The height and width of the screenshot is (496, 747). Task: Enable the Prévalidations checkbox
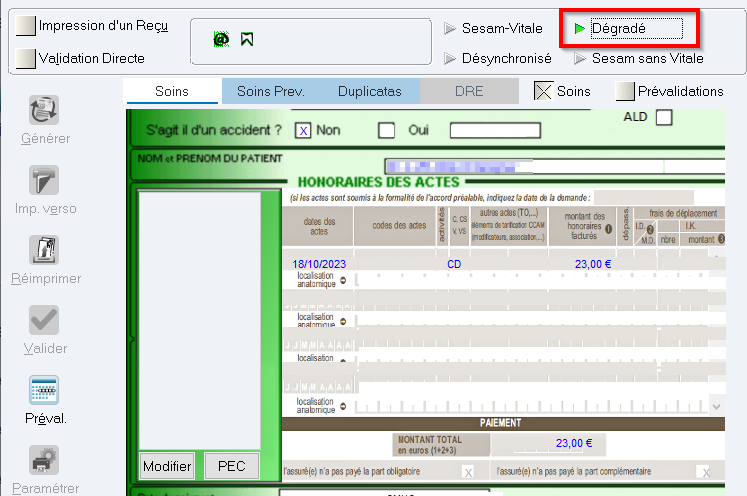(625, 91)
